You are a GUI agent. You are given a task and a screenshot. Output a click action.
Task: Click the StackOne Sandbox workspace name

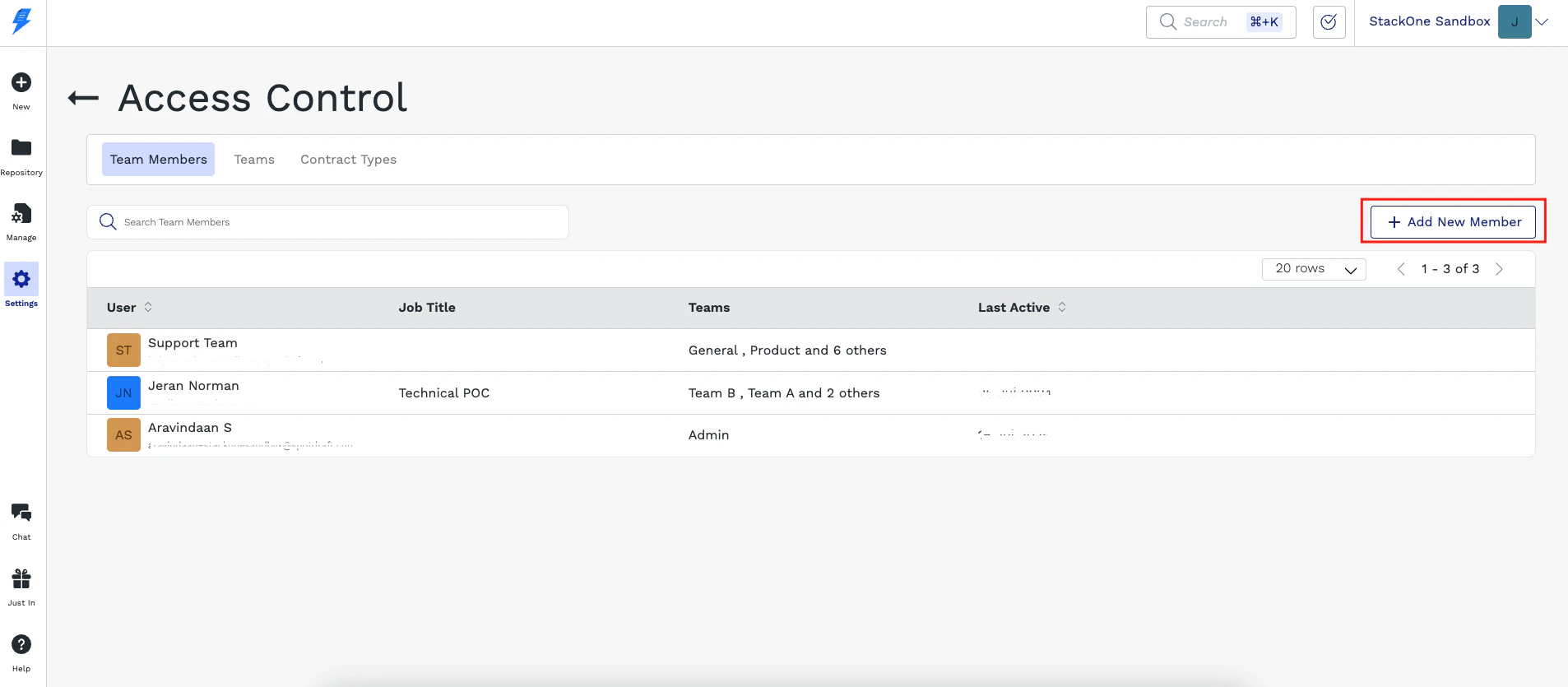click(x=1430, y=21)
